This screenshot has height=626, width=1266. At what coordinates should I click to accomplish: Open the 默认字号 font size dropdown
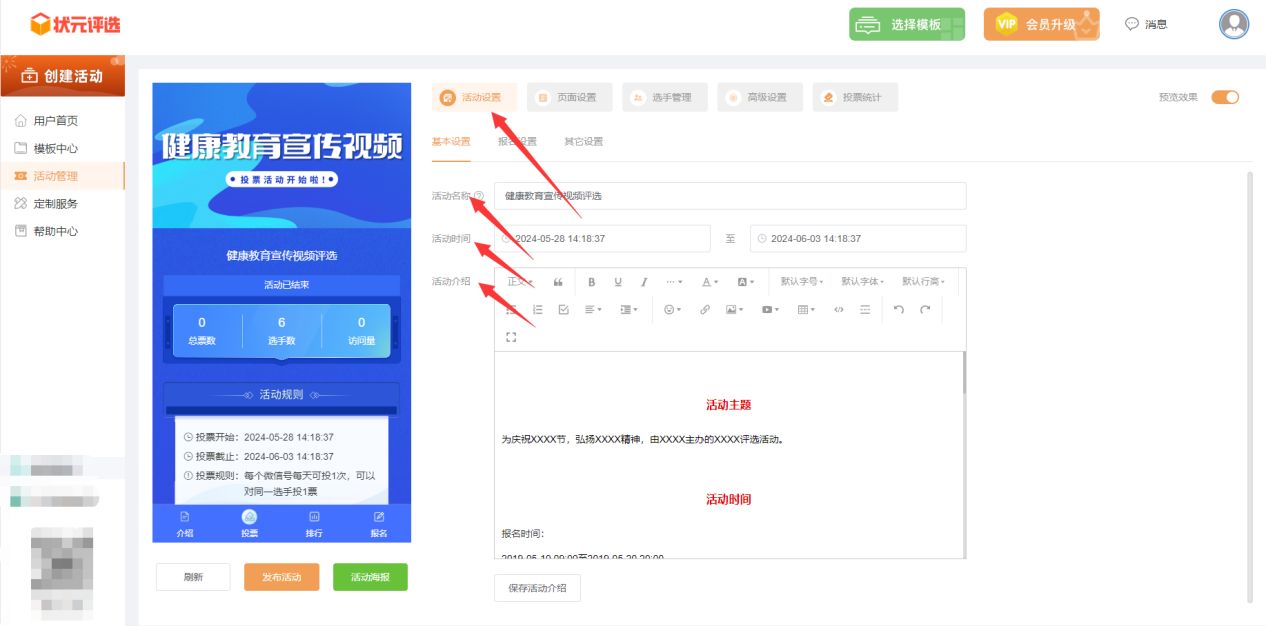pyautogui.click(x=803, y=282)
